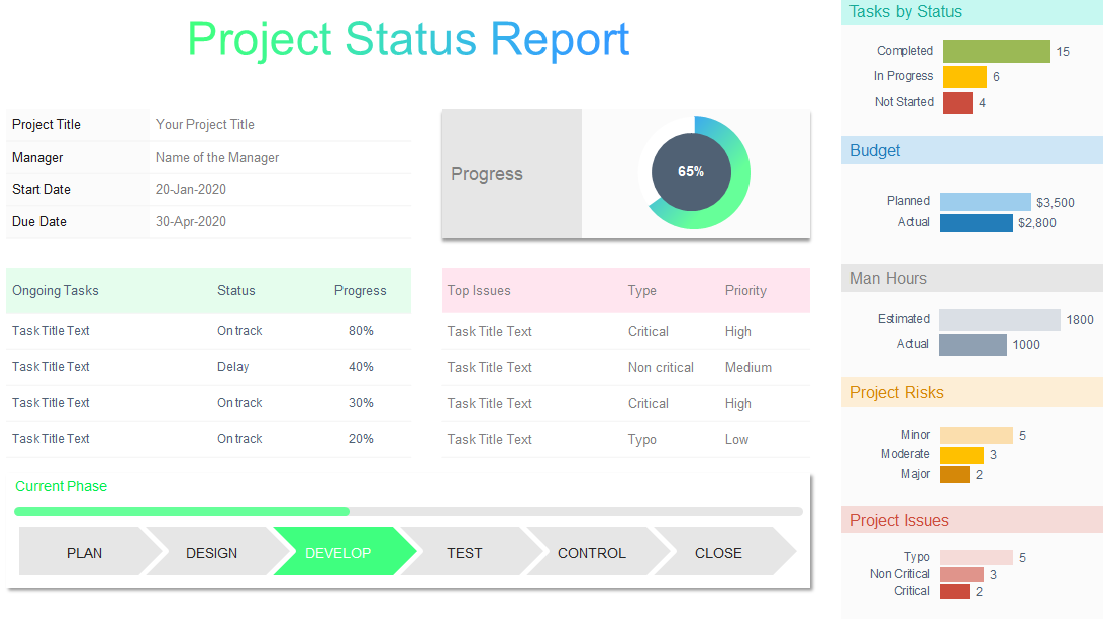Click the DESIGN phase step
This screenshot has height=619, width=1103.
pos(212,552)
